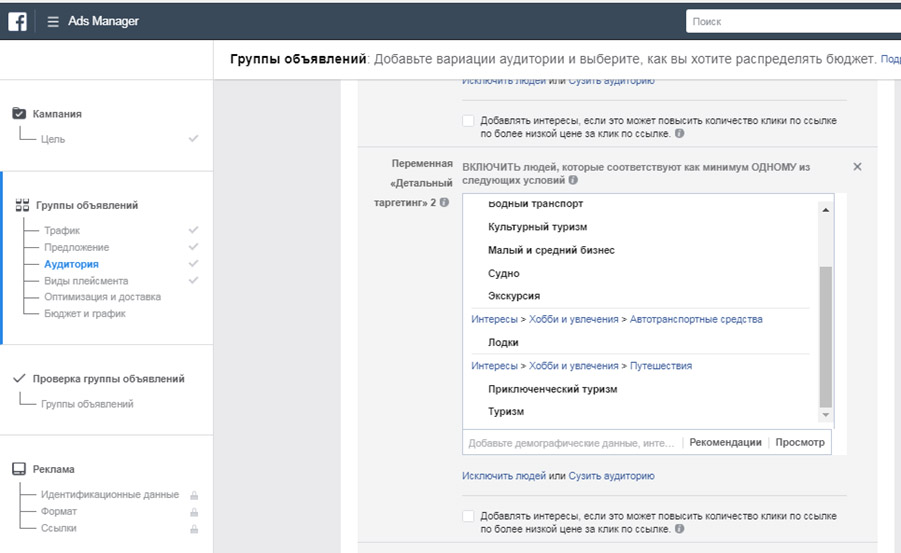
Task: Enable upper 'Добавлять интересы' checkbox
Action: click(468, 121)
